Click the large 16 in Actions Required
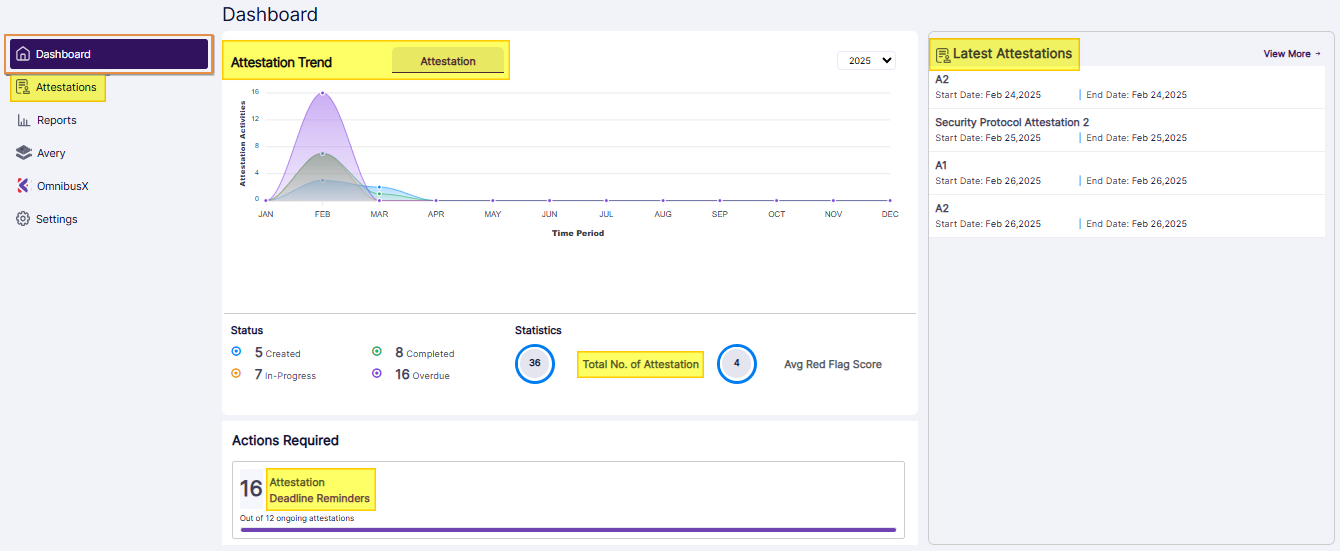This screenshot has width=1340, height=551. point(251,489)
